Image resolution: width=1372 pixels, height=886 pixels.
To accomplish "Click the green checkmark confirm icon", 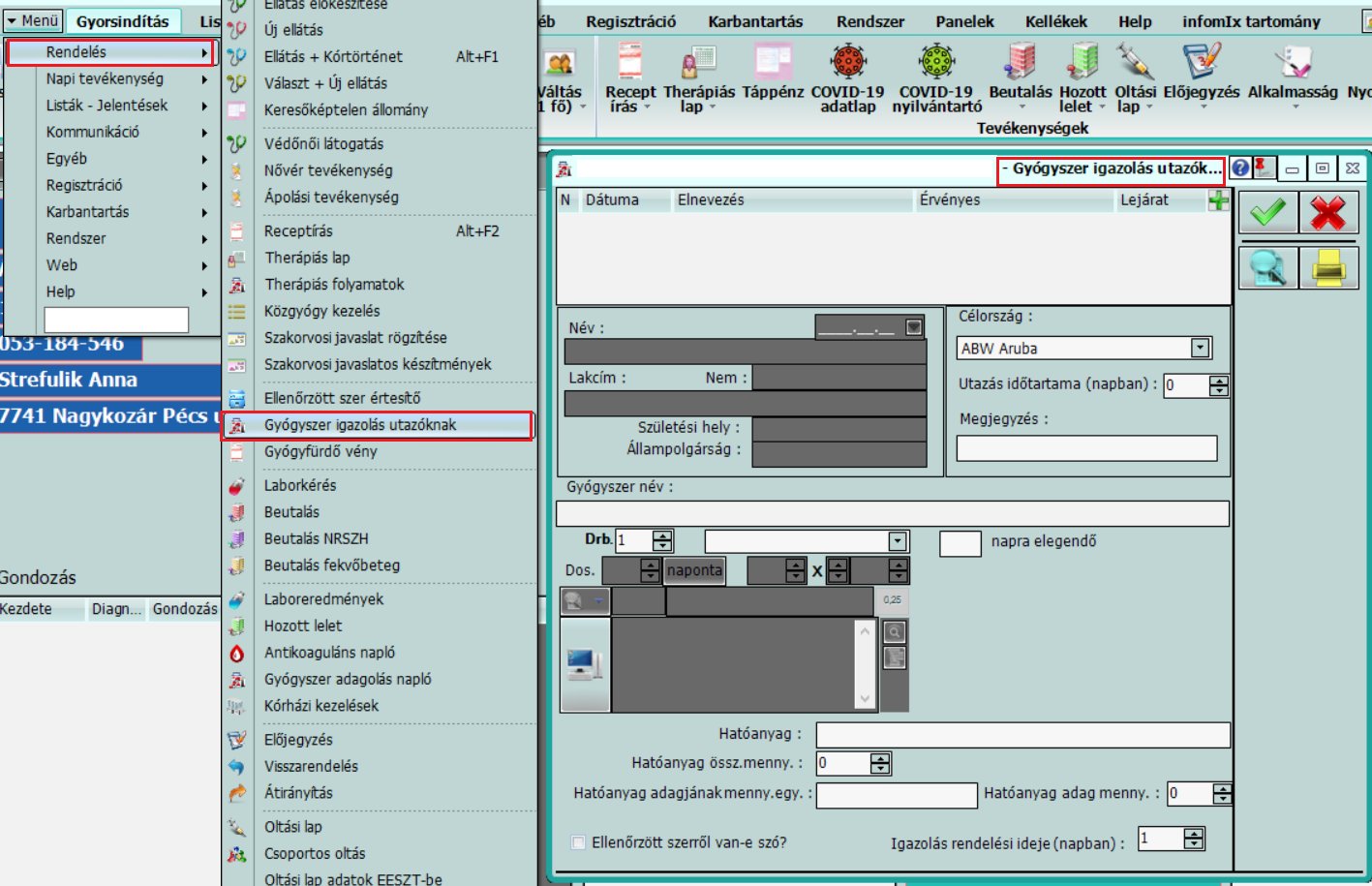I will pyautogui.click(x=1267, y=212).
